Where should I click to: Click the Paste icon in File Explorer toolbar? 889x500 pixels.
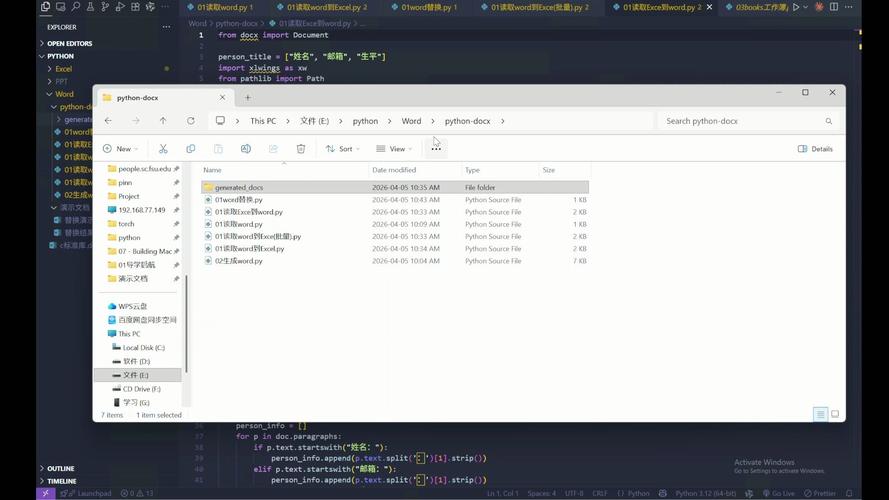[x=218, y=149]
